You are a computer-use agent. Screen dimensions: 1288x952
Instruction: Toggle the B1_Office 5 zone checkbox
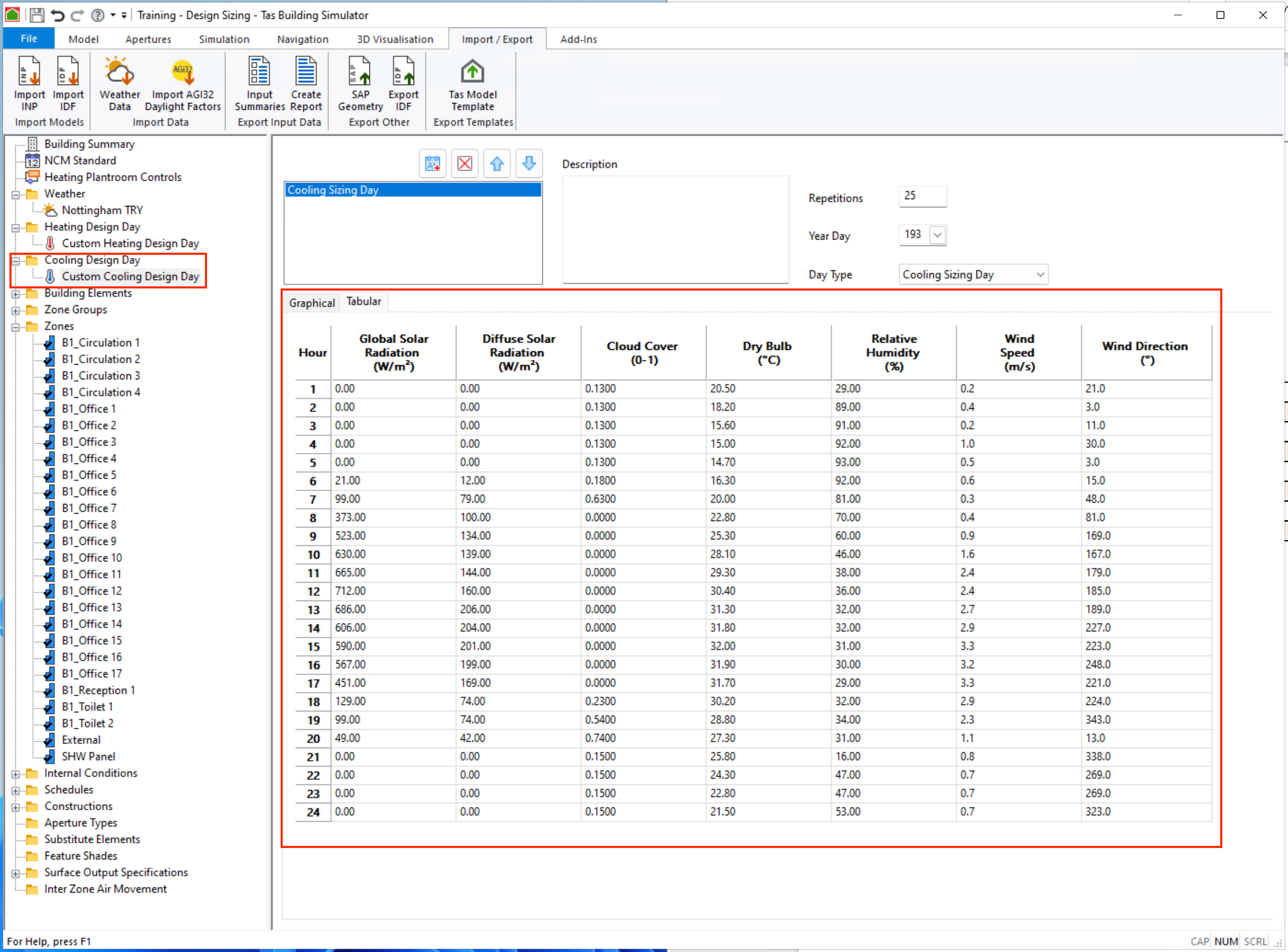pyautogui.click(x=49, y=475)
